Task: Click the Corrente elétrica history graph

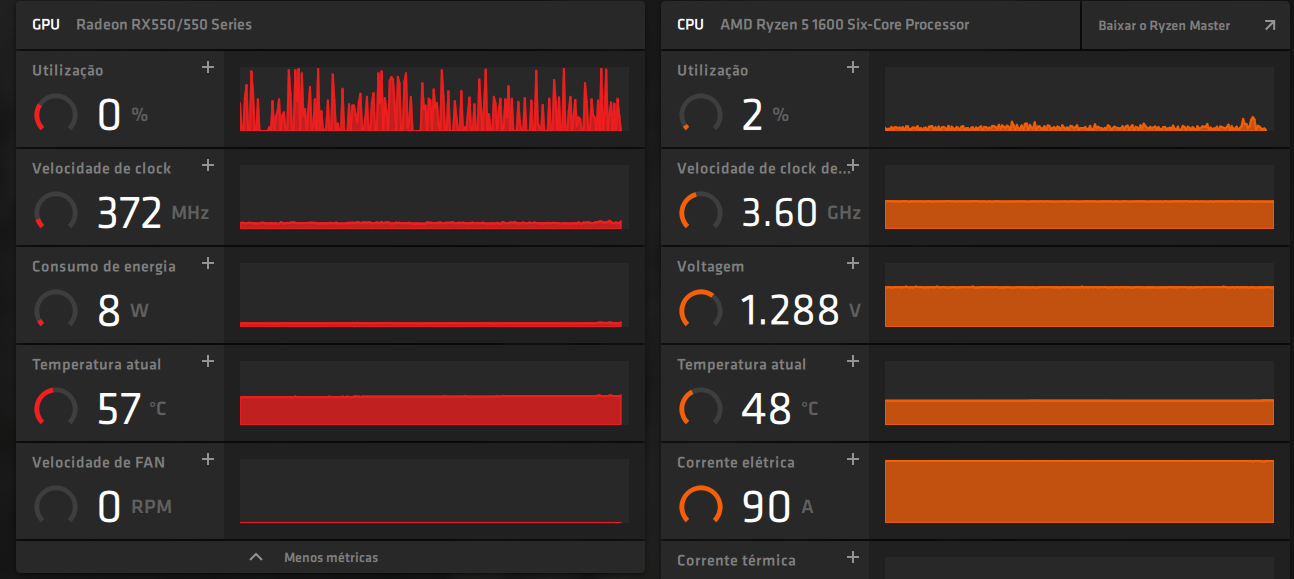Action: [x=1079, y=491]
